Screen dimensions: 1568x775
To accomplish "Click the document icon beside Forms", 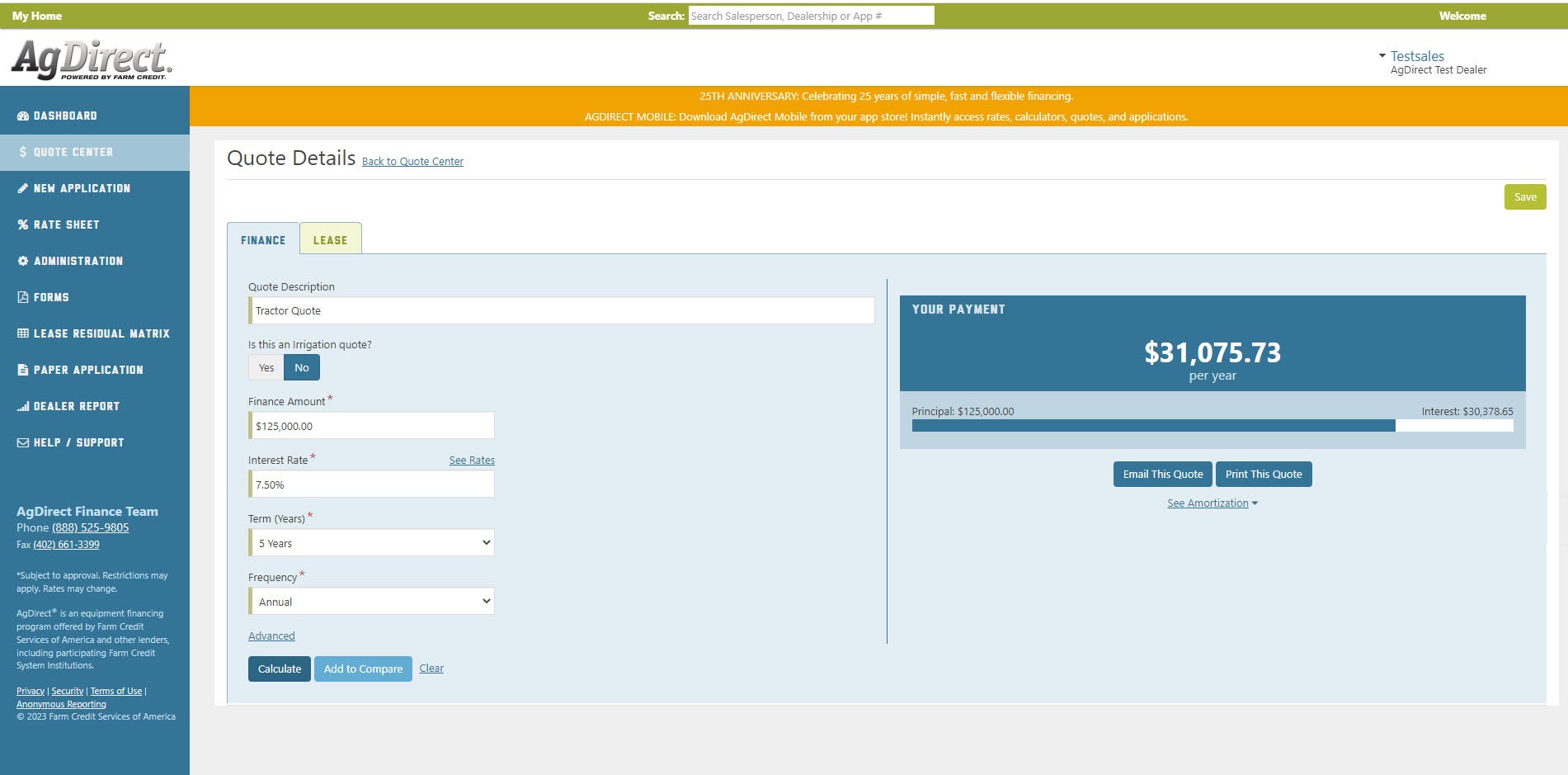I will [x=23, y=298].
